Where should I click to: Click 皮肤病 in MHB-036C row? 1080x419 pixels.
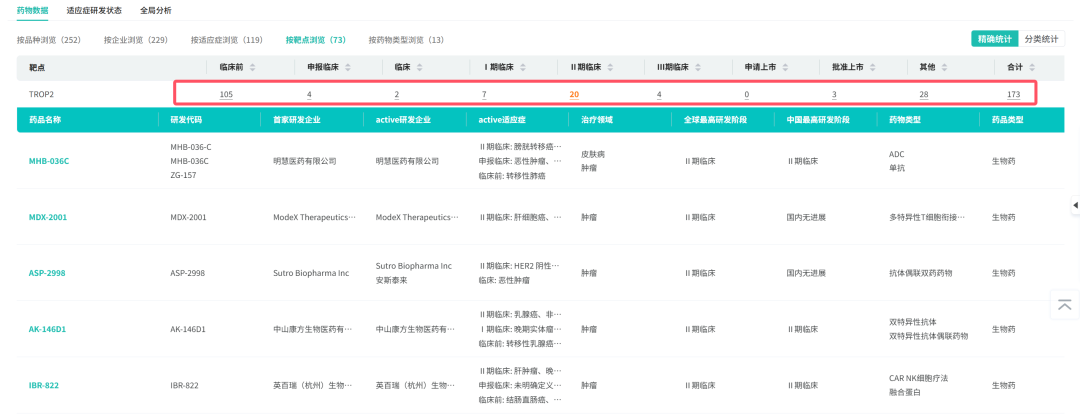click(x=592, y=154)
